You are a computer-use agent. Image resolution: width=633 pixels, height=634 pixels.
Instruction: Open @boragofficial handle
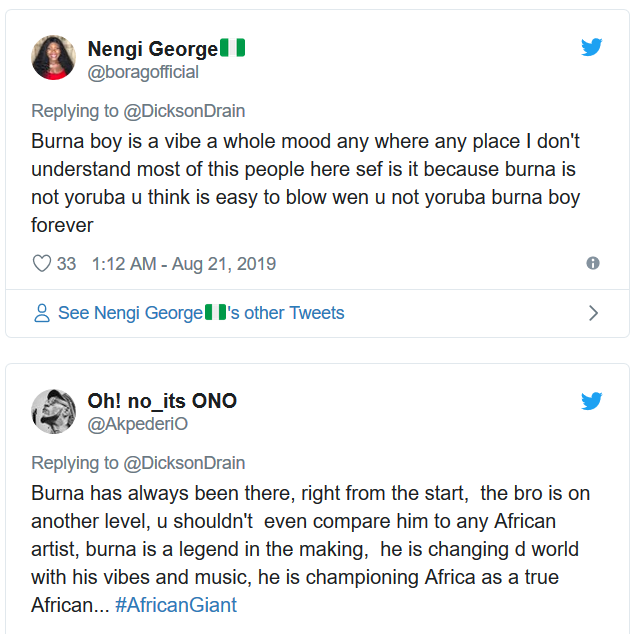point(143,72)
